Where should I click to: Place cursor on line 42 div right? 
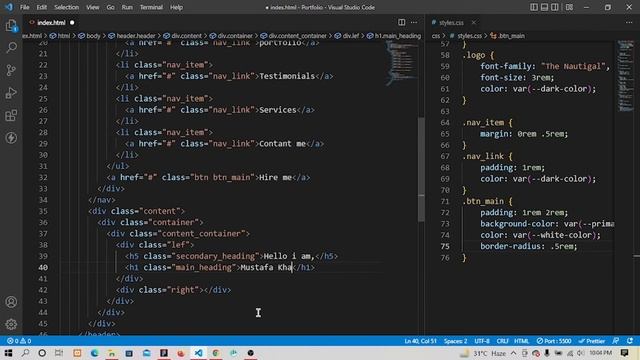point(173,290)
